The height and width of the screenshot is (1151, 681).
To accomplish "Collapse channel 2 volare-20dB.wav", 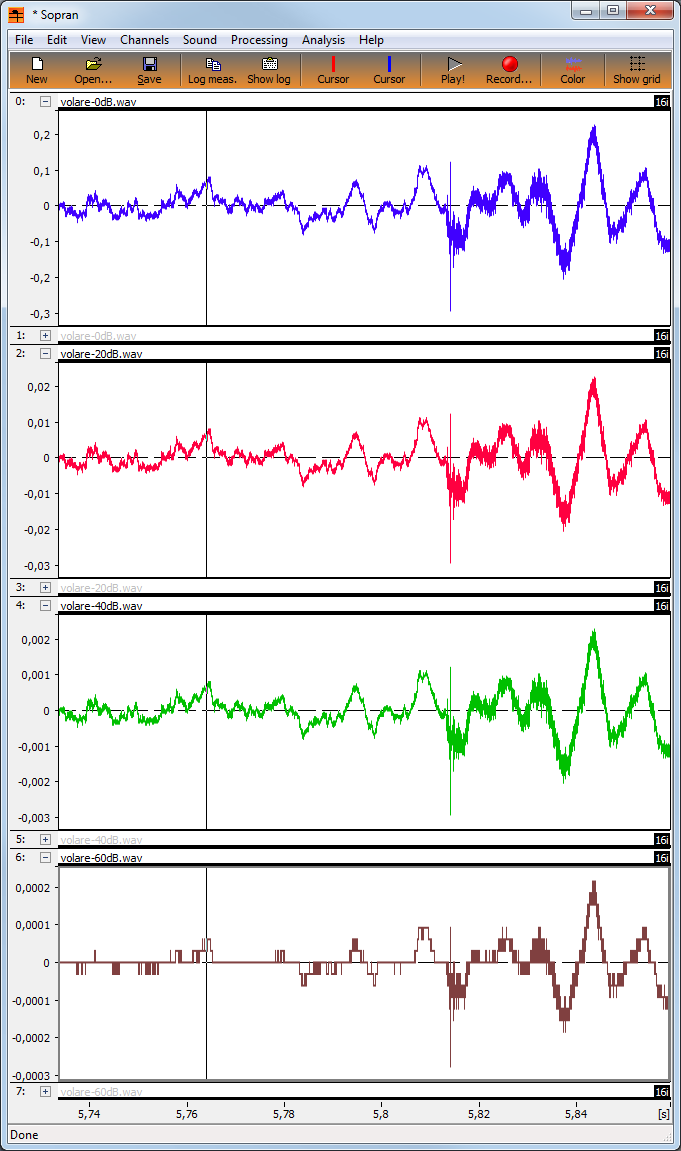I will pyautogui.click(x=45, y=353).
